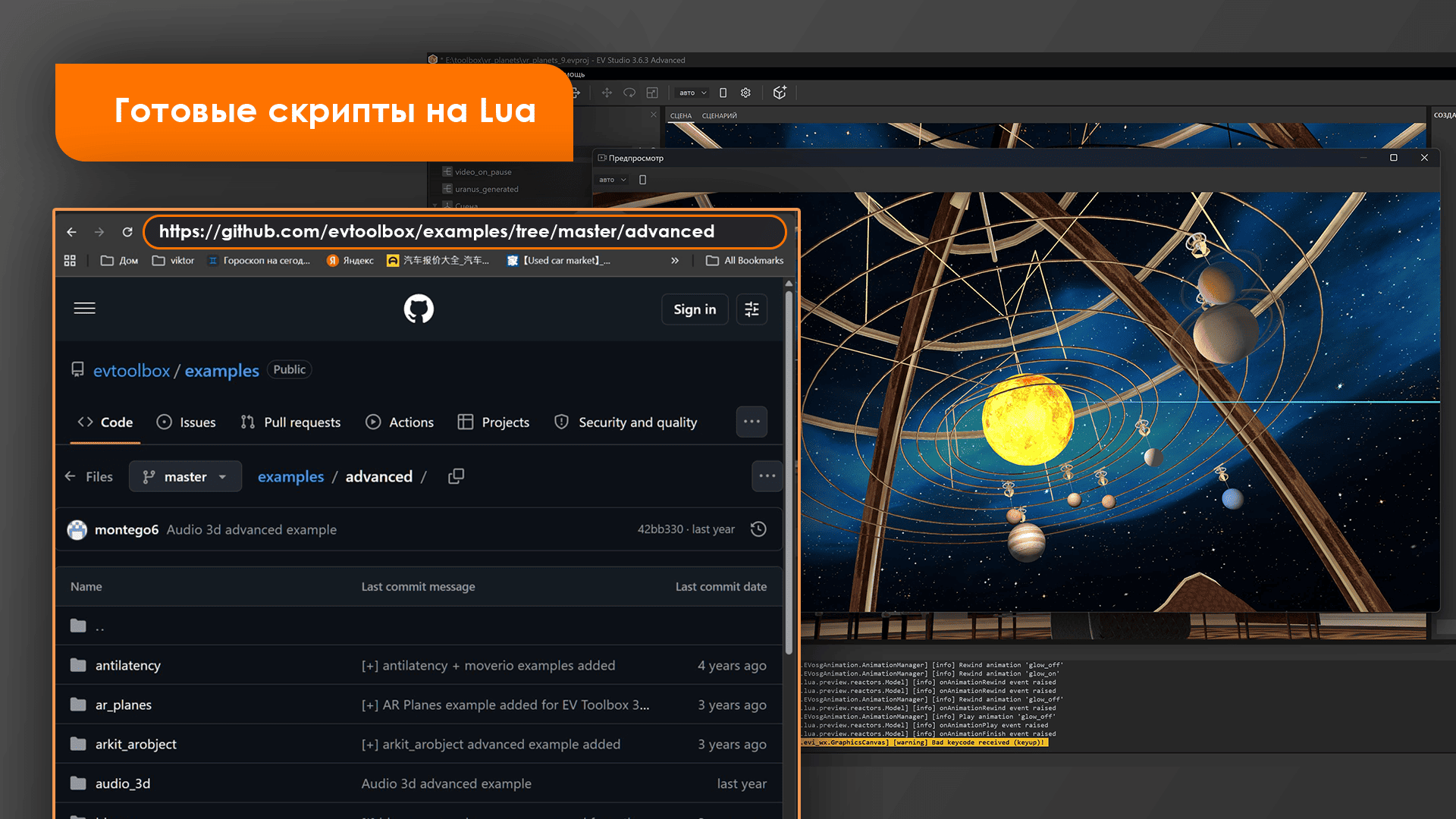Viewport: 1456px width, 819px height.
Task: Open the авто dropdown in Предпросмотр window
Action: 613,180
